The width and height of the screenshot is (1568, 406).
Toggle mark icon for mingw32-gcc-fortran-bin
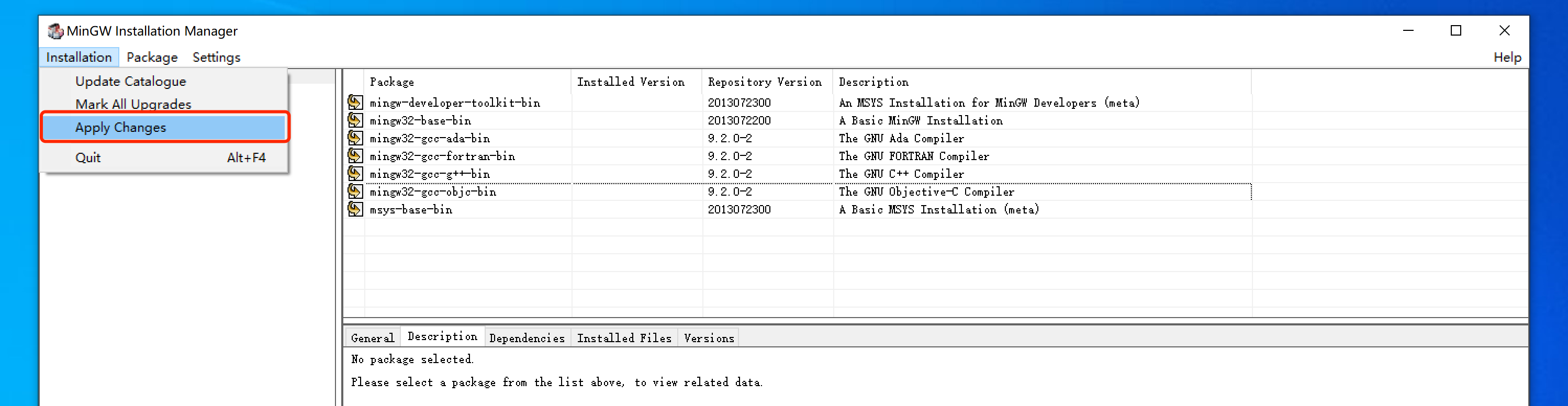pos(355,156)
